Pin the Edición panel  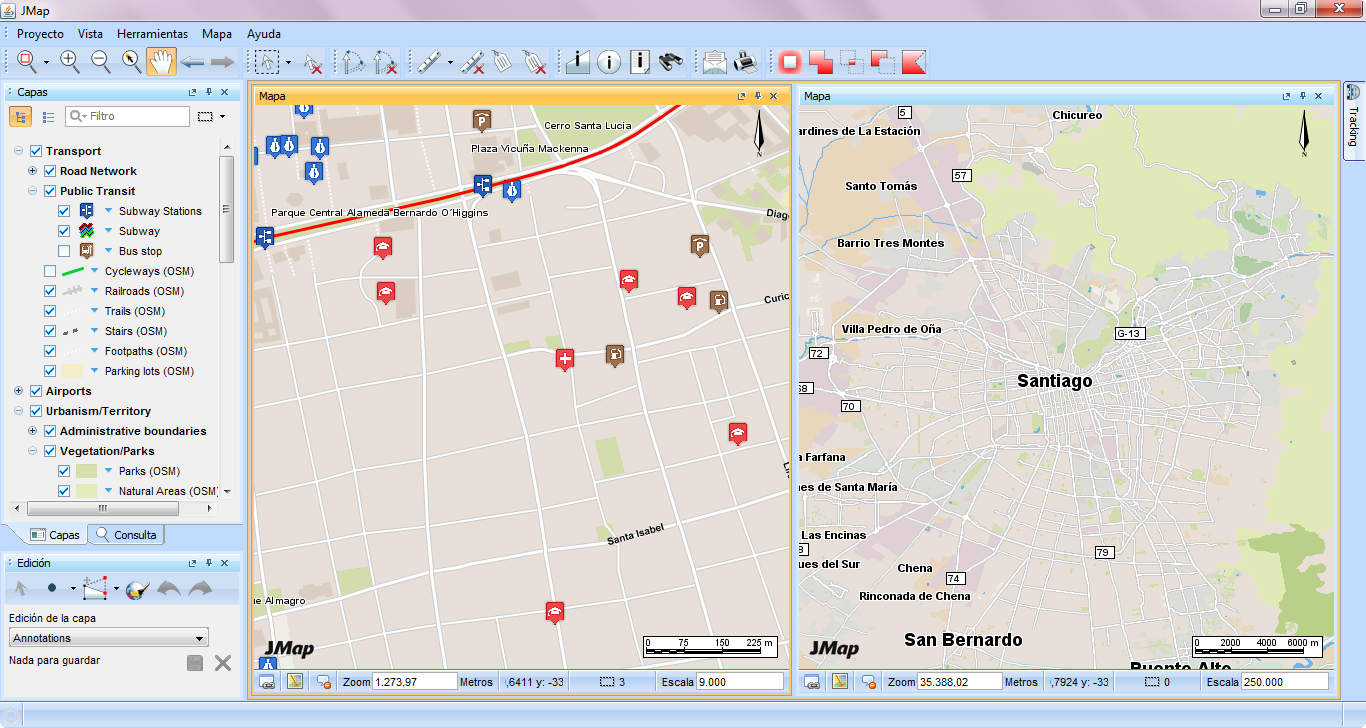click(x=208, y=563)
